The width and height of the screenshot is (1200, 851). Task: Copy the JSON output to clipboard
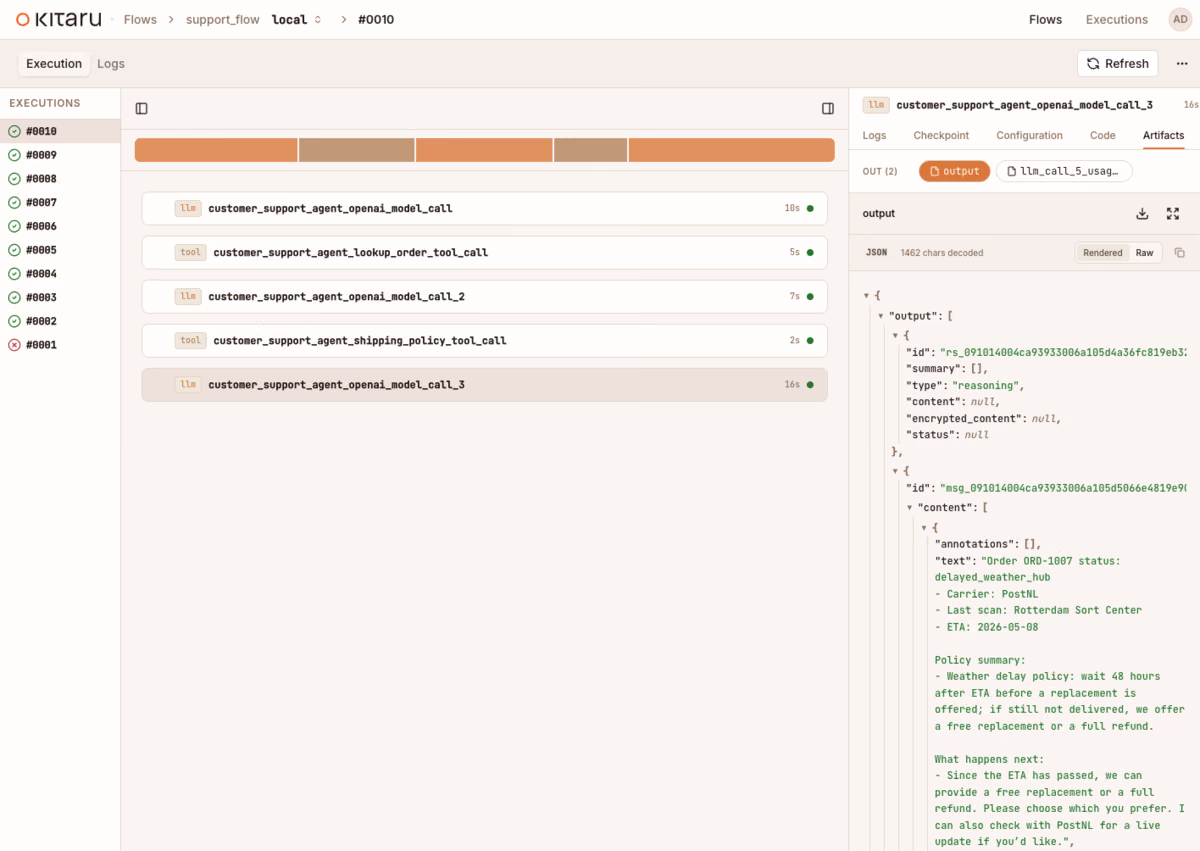(x=1179, y=253)
